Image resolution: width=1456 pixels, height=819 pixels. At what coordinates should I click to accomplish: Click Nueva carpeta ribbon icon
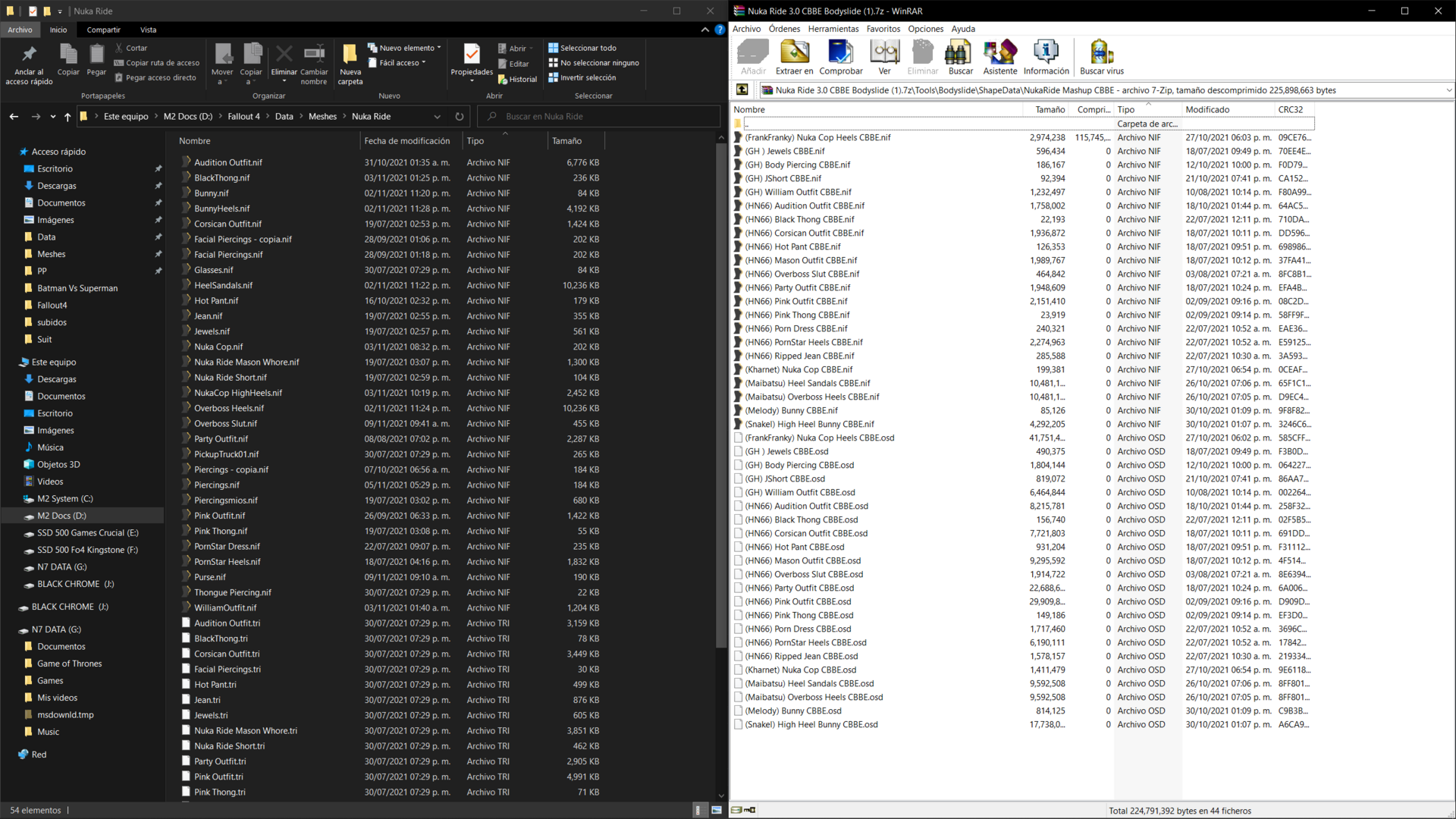[350, 54]
